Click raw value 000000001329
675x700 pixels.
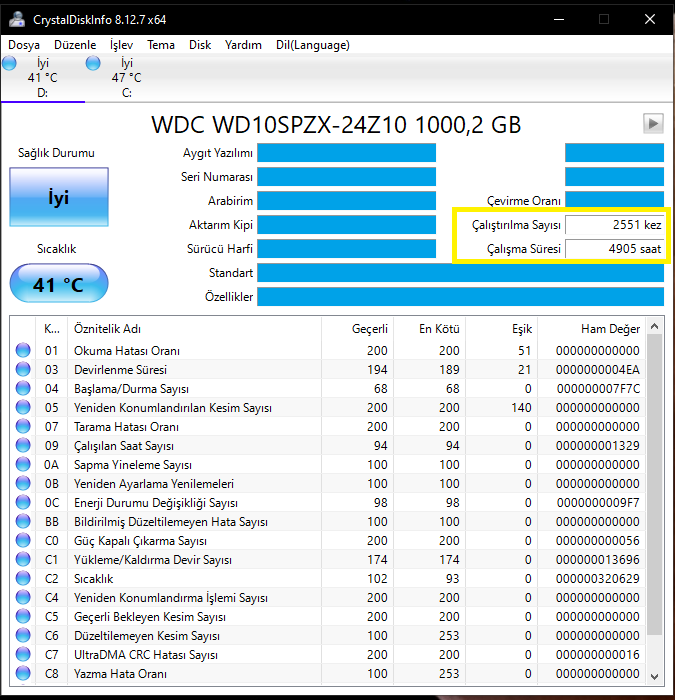598,446
